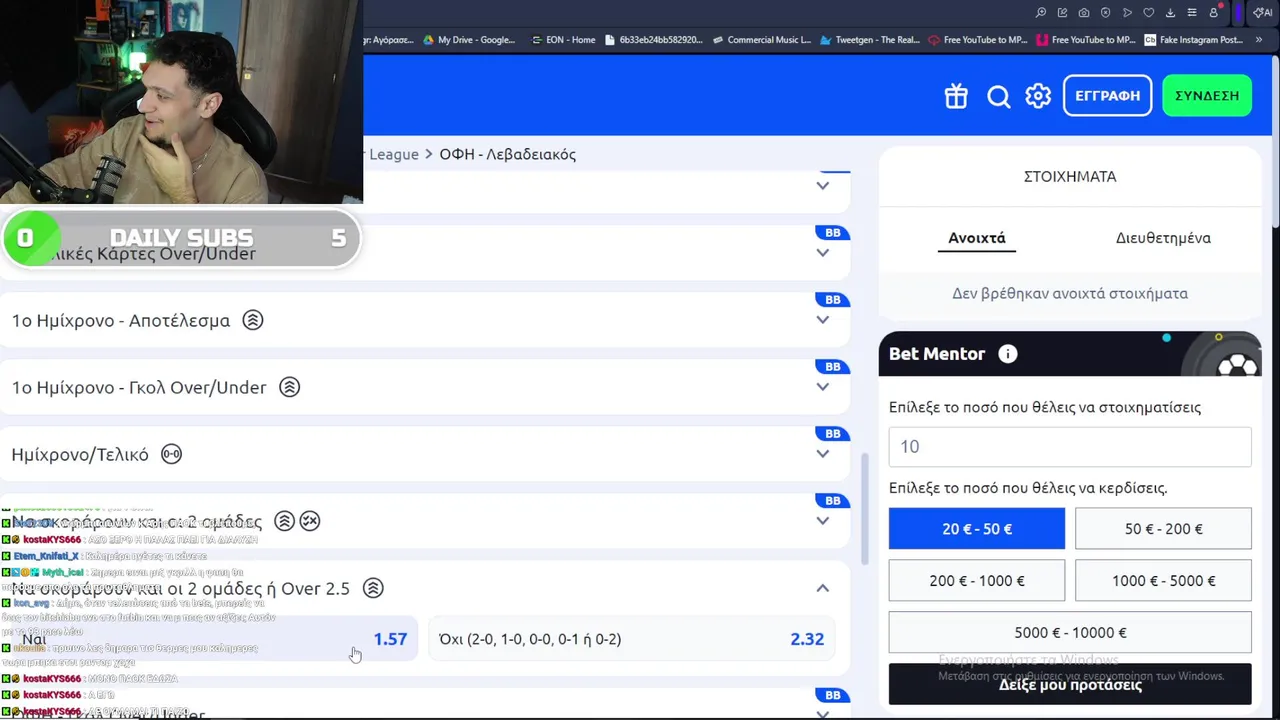
Task: Click the ΣΤΟΙΧΗΜΑΤΑ panel heading
Action: click(1070, 176)
